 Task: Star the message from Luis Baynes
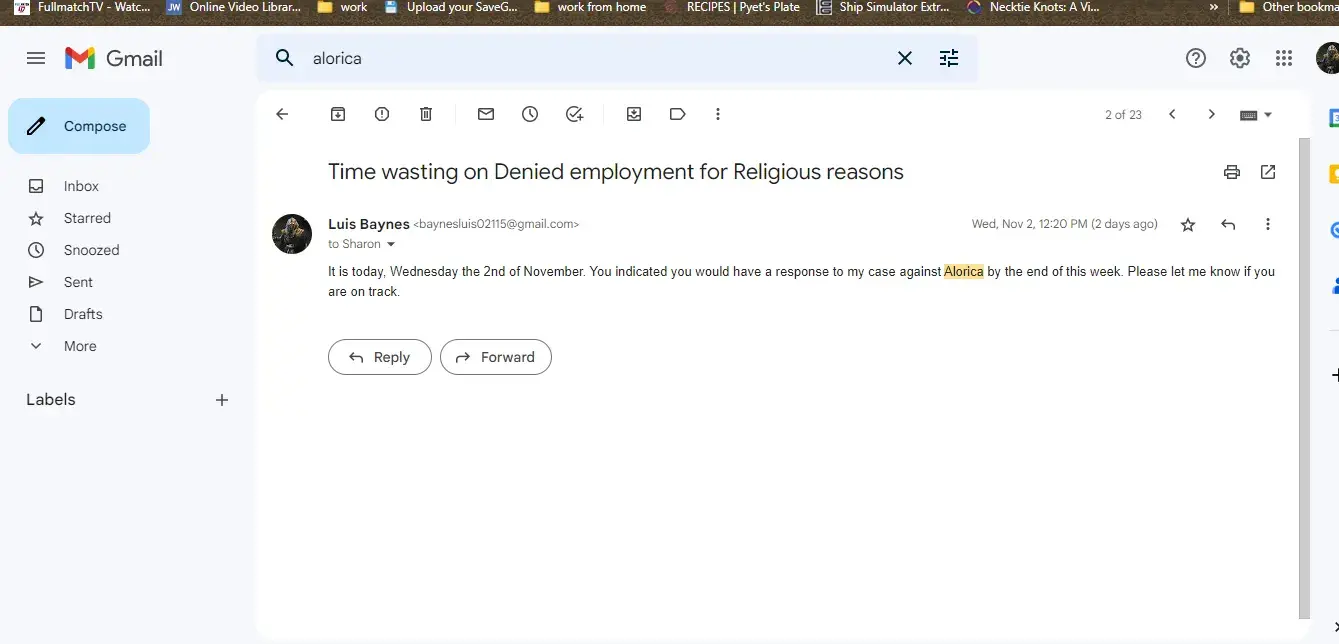1188,225
